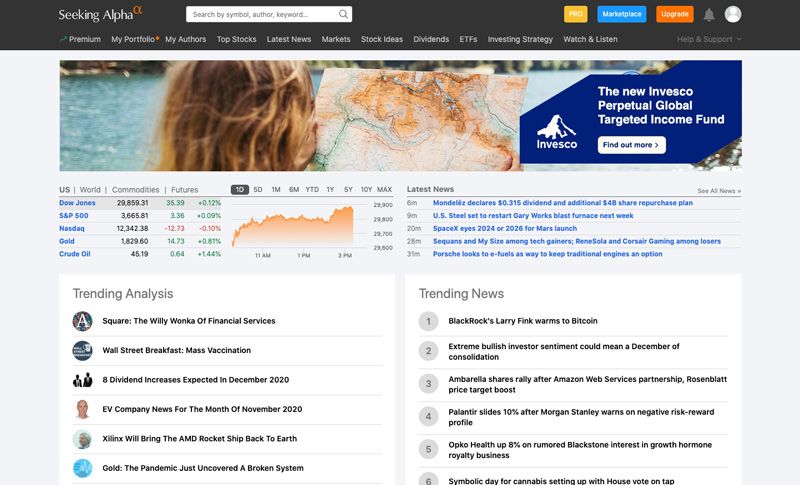Select 1Y chart range

click(x=330, y=190)
